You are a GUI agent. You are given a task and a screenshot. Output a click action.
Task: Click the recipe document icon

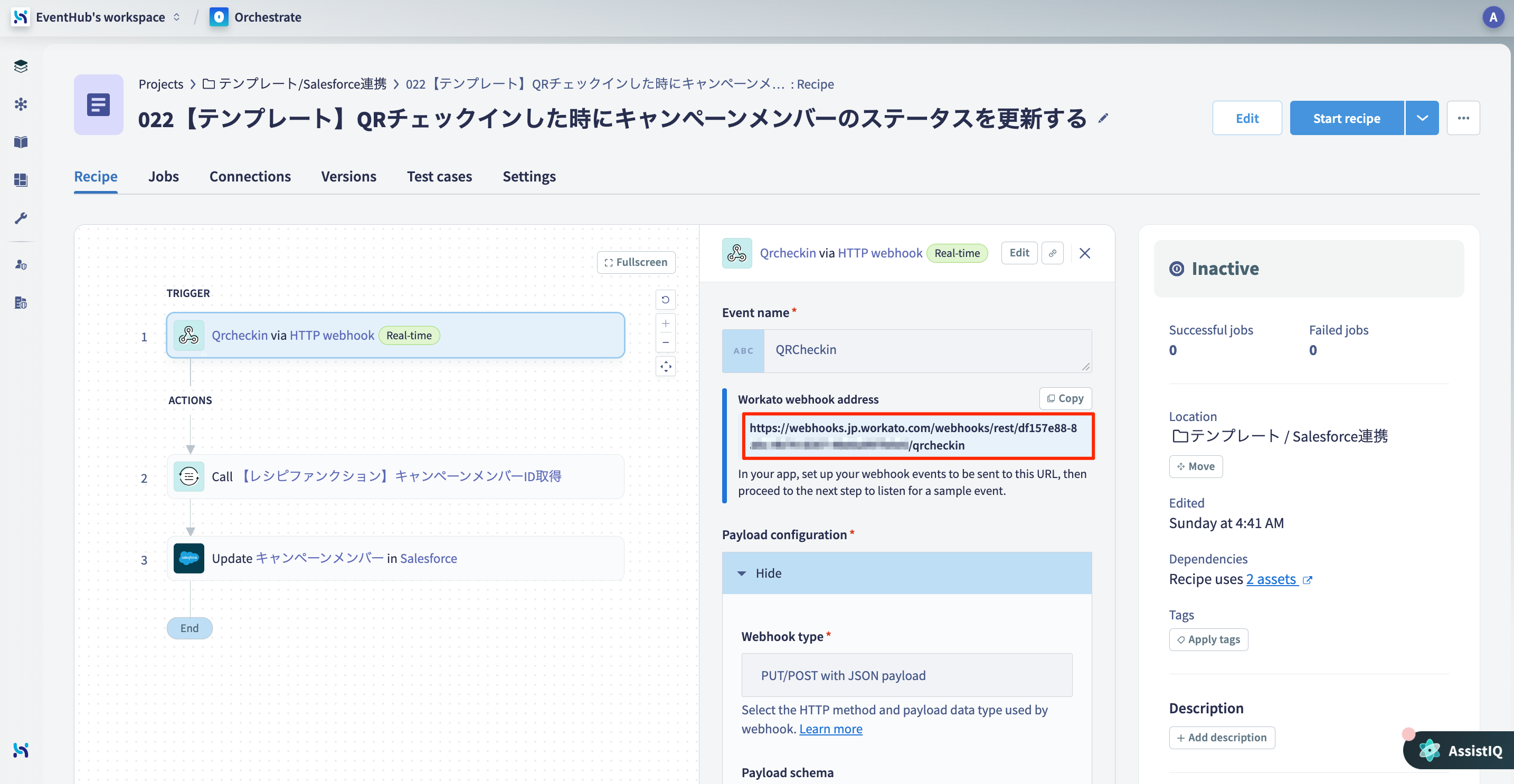98,104
